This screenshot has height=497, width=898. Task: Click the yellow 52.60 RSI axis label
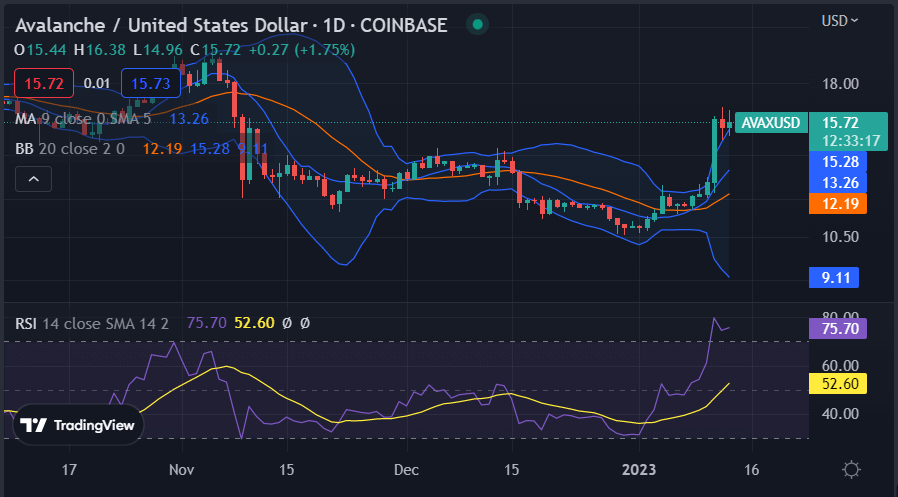click(x=837, y=383)
